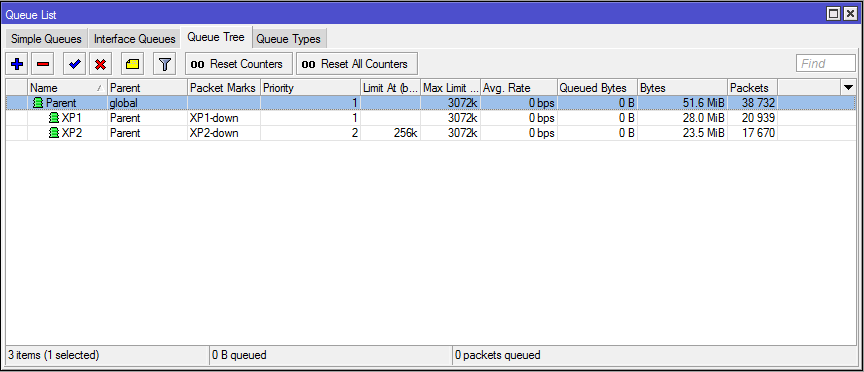Viewport: 864px width, 372px height.
Task: Click the '0 packets queued' status text
Action: (498, 355)
